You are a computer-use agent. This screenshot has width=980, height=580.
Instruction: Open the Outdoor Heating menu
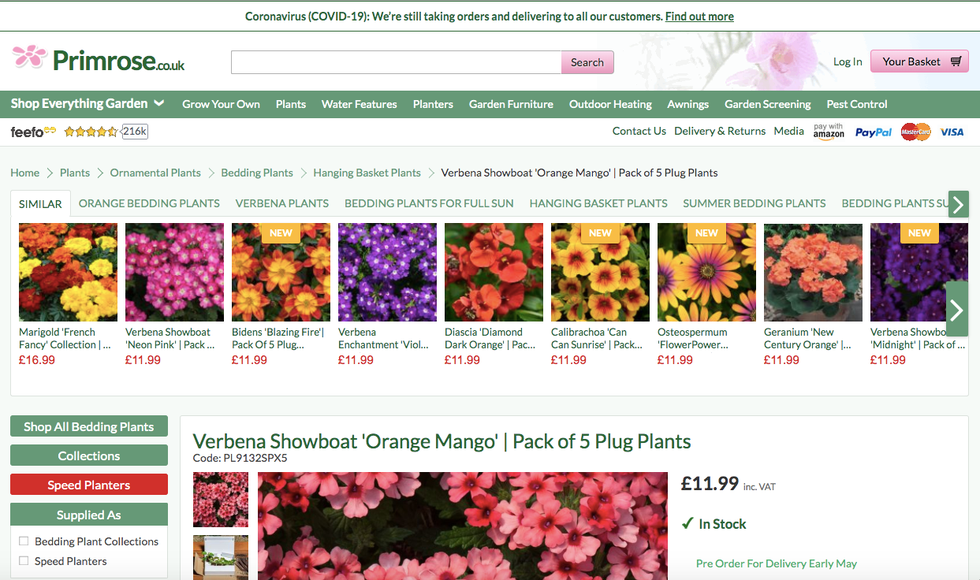click(610, 104)
